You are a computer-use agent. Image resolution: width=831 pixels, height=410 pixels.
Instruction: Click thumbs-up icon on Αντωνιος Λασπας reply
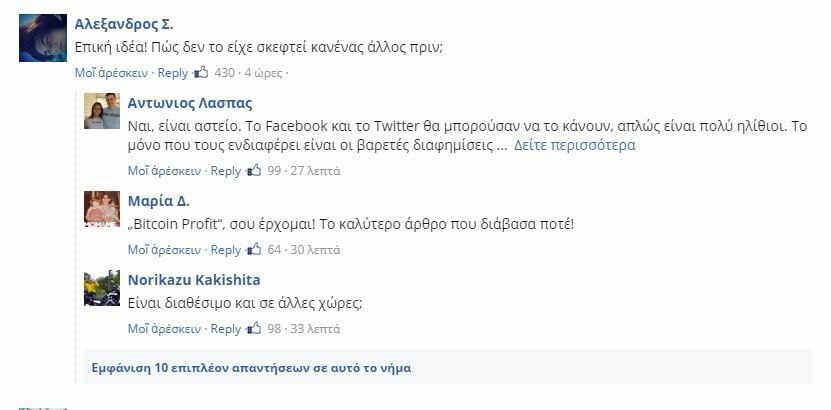(254, 171)
